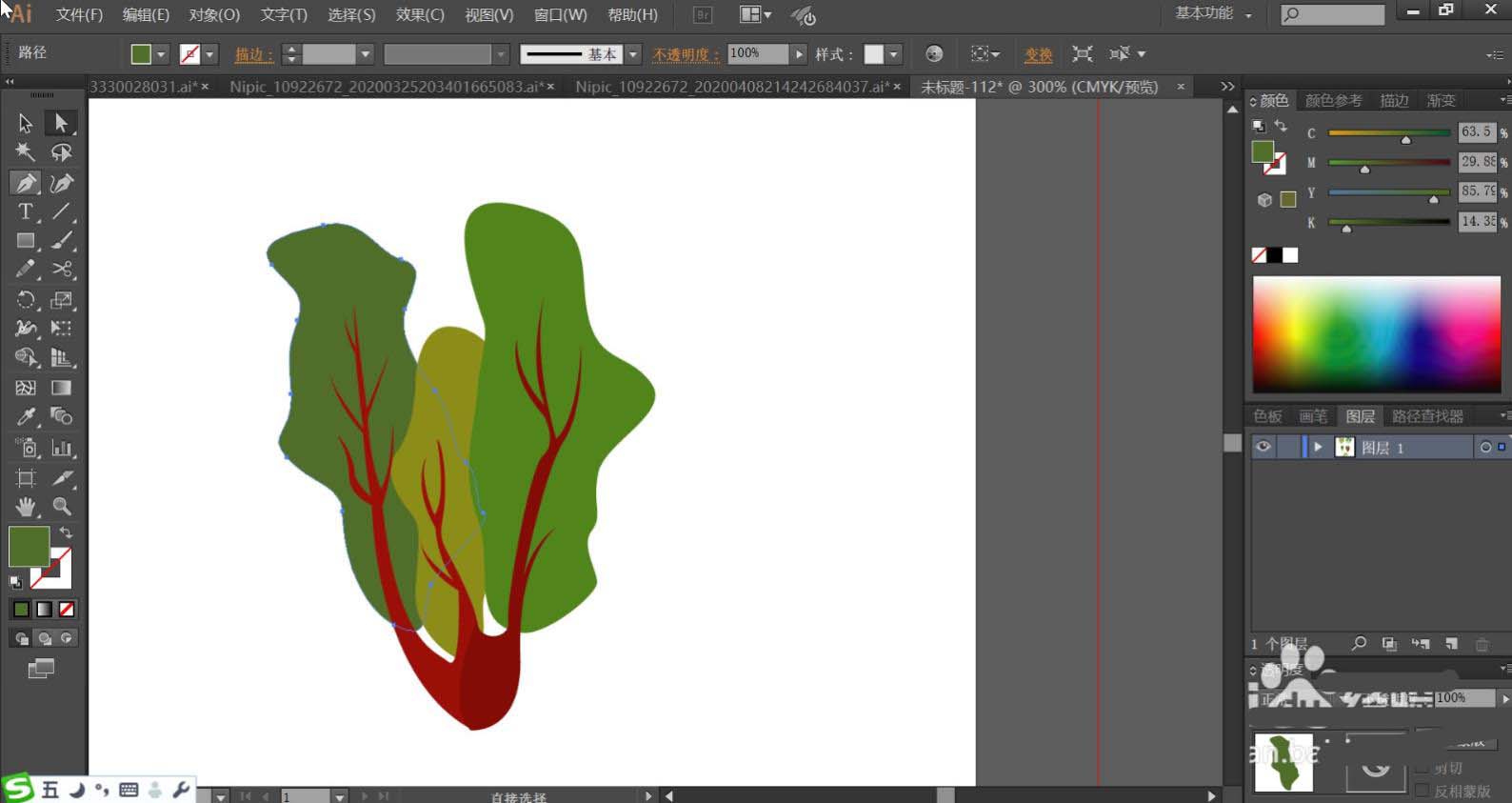Select the Pen tool in the toolbox
This screenshot has height=803, width=1512.
click(x=26, y=183)
